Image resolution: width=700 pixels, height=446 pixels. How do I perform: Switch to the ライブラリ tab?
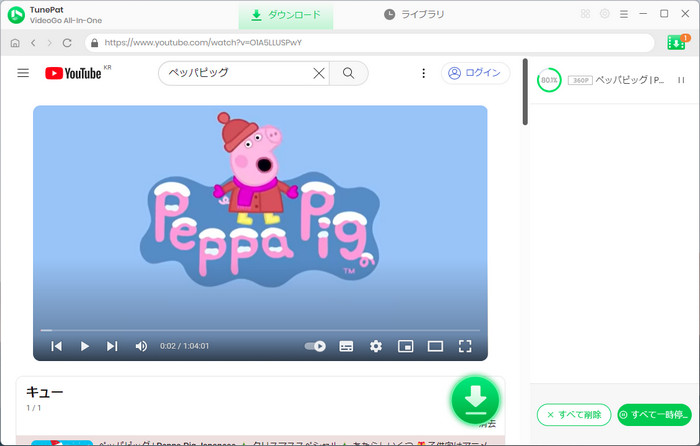coord(414,15)
